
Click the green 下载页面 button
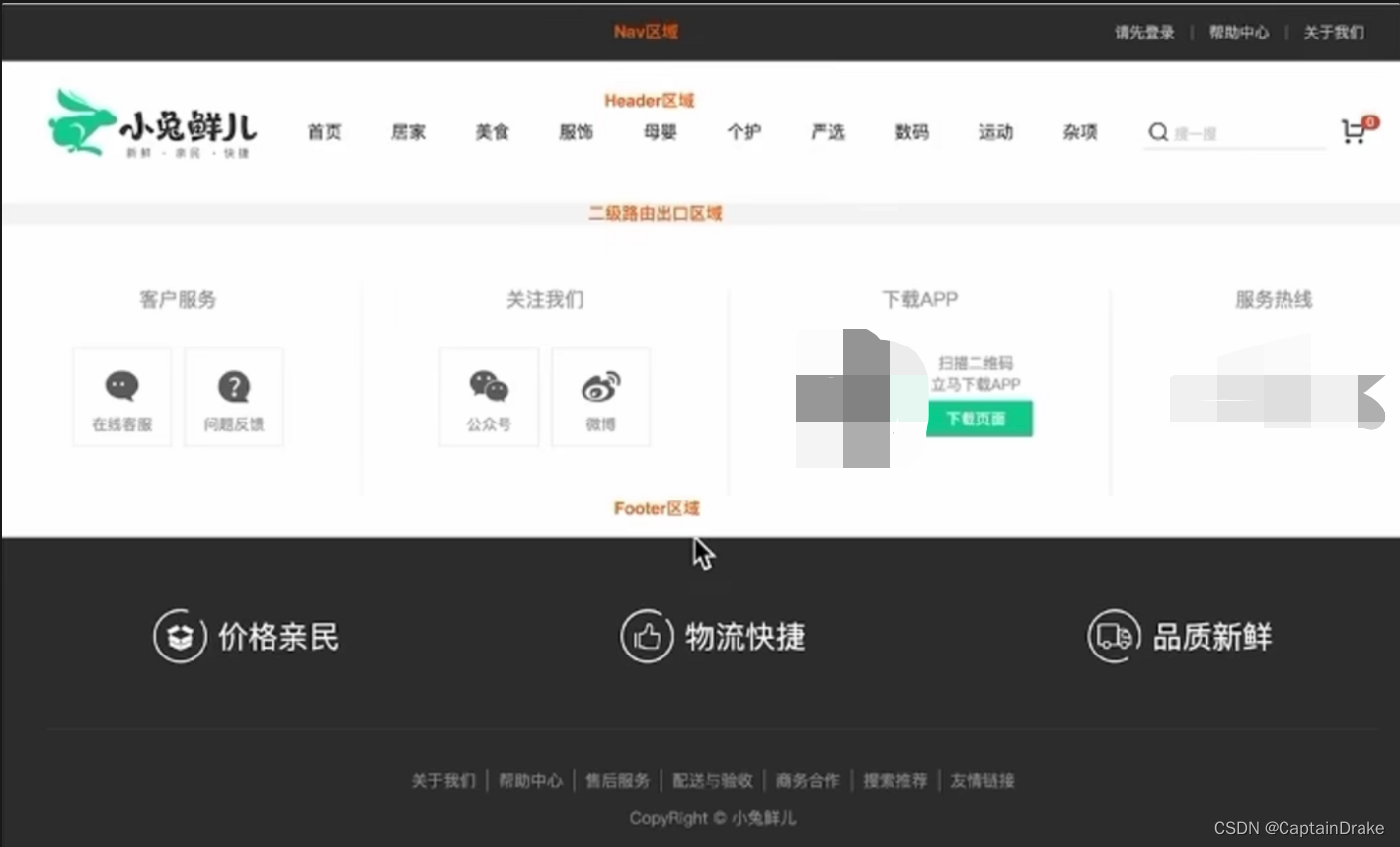(979, 419)
